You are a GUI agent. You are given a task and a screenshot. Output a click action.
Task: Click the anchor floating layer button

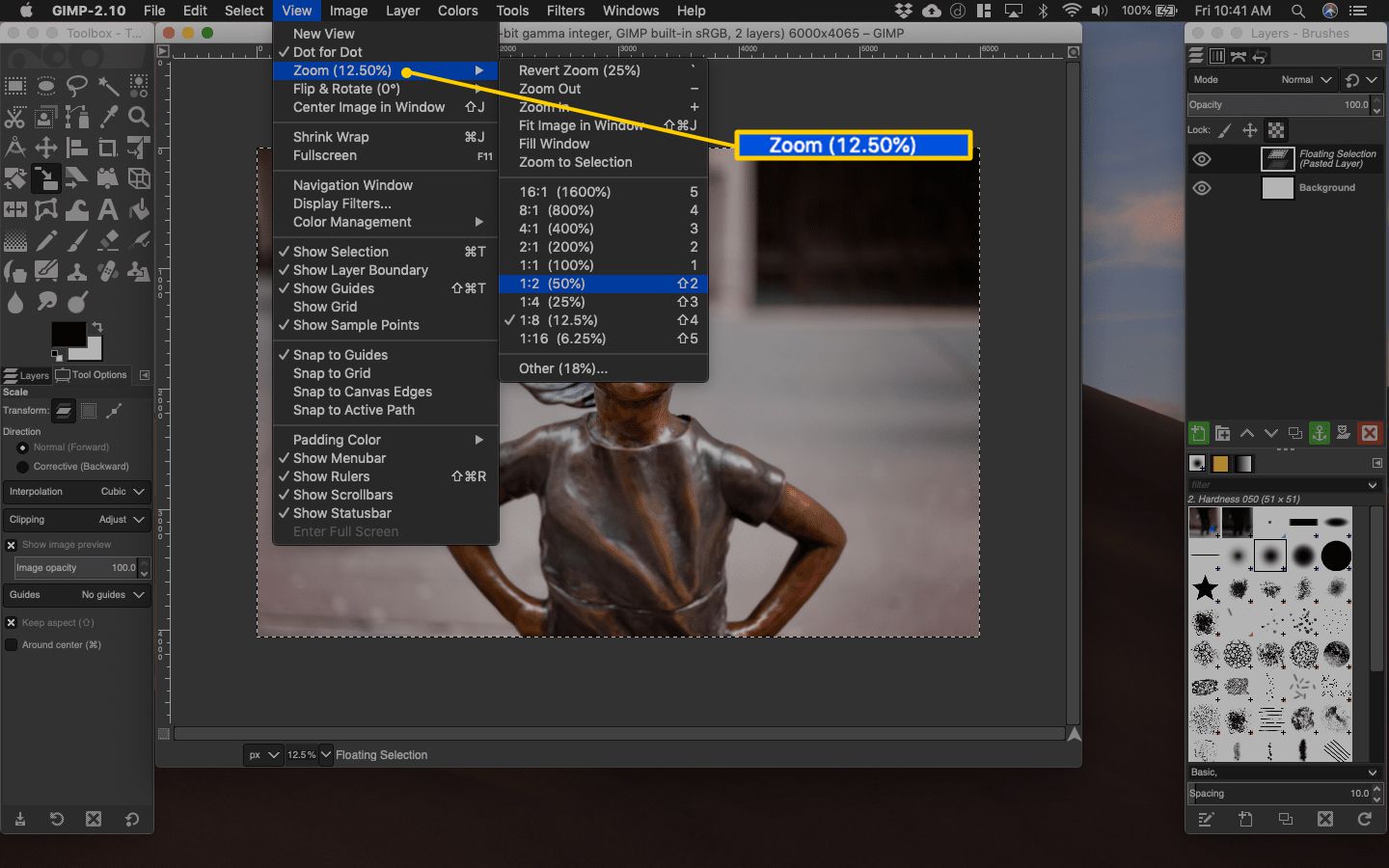point(1320,433)
